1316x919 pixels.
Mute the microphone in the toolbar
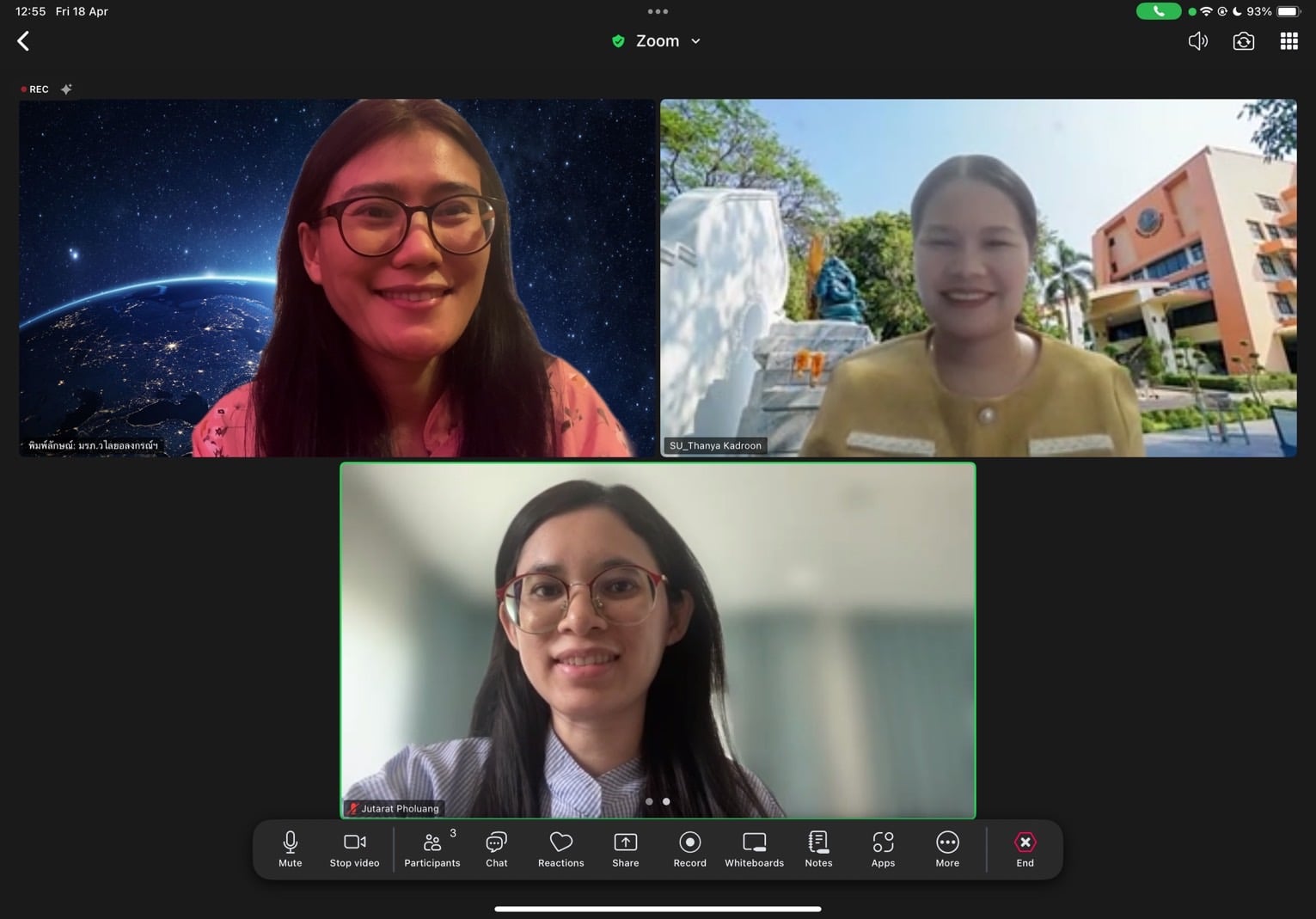tap(290, 849)
